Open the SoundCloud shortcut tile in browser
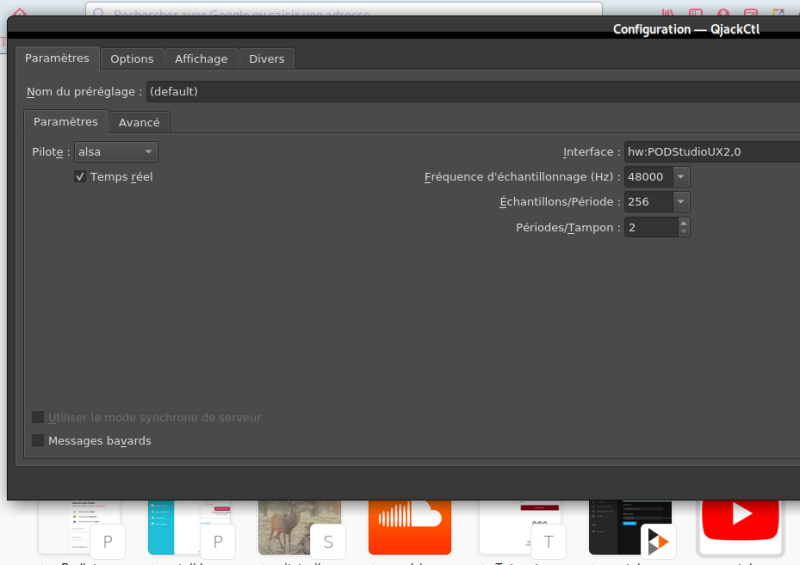Viewport: 800px width, 565px height. [x=410, y=527]
